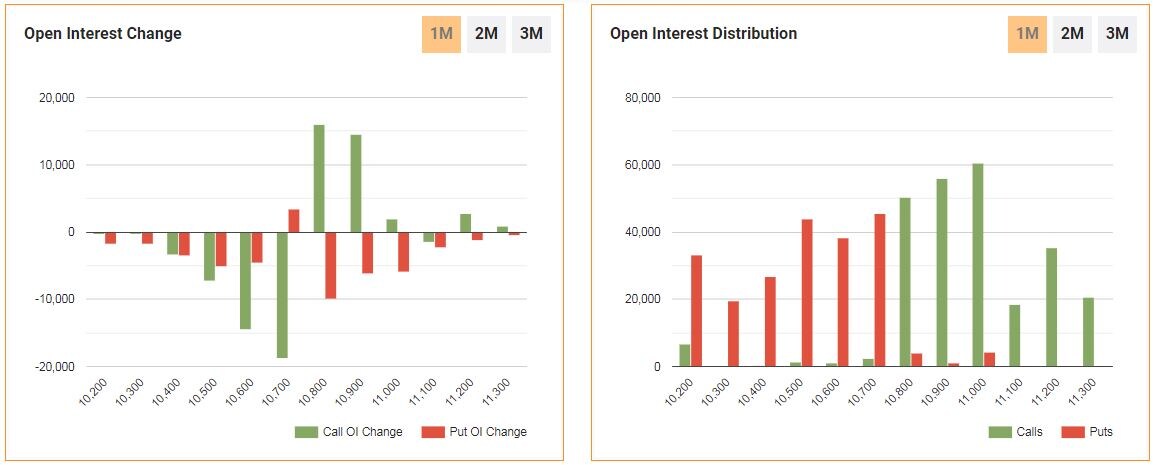Click red Puts legend color swatch

[x=1071, y=432]
